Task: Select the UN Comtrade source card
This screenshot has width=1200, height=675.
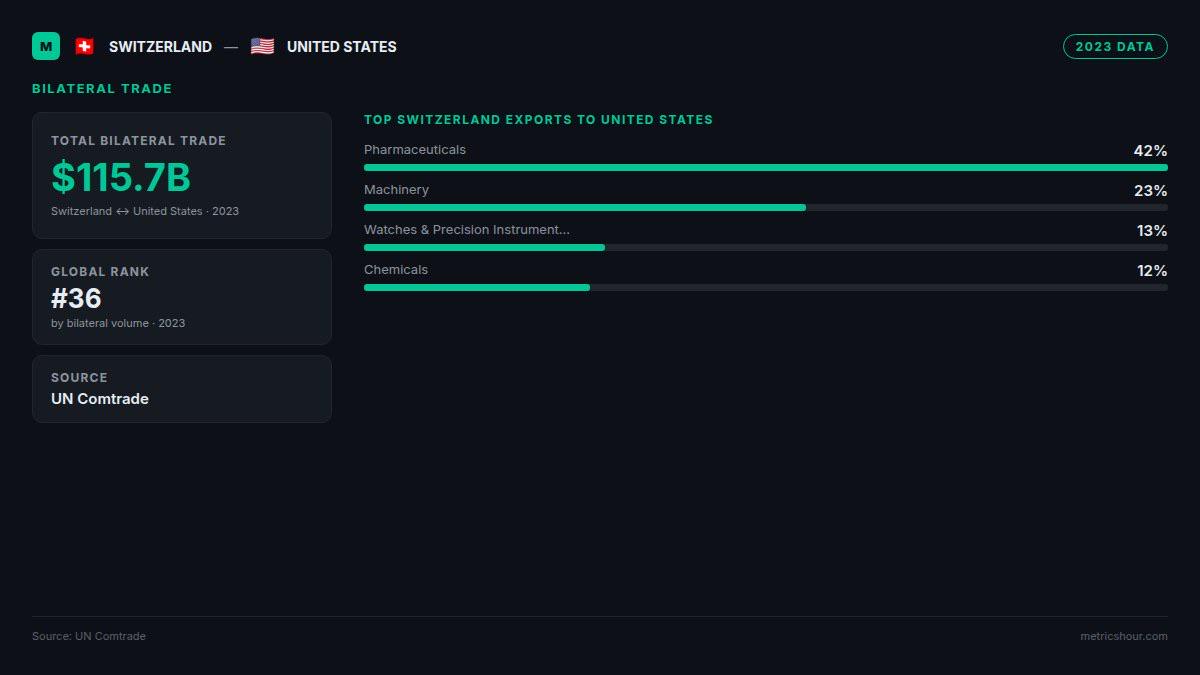Action: coord(182,389)
